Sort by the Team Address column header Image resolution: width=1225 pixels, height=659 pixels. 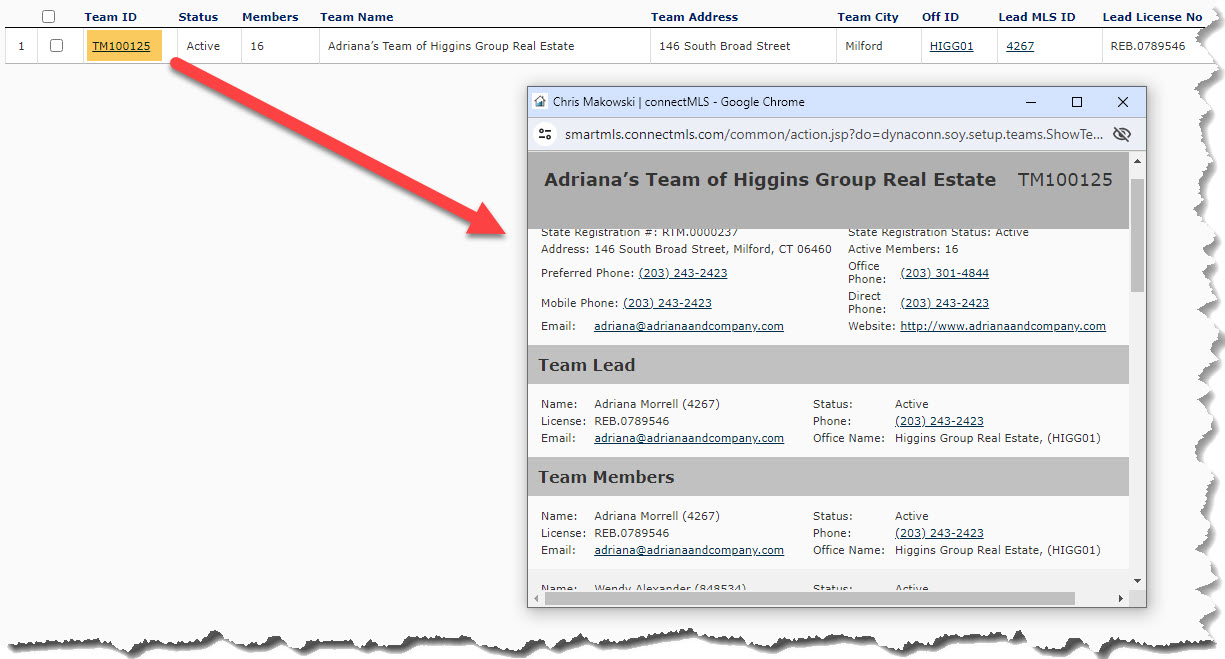click(x=694, y=17)
